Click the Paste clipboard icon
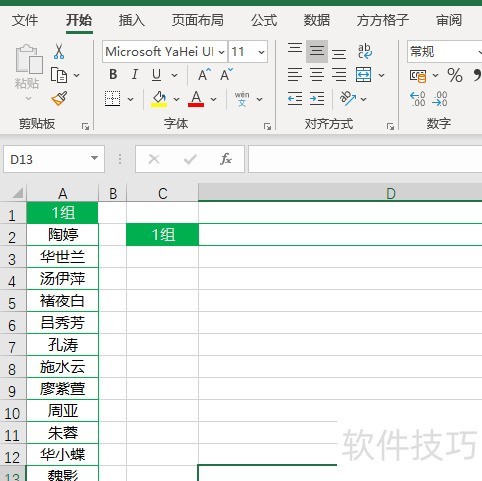This screenshot has width=482, height=481. click(x=29, y=59)
